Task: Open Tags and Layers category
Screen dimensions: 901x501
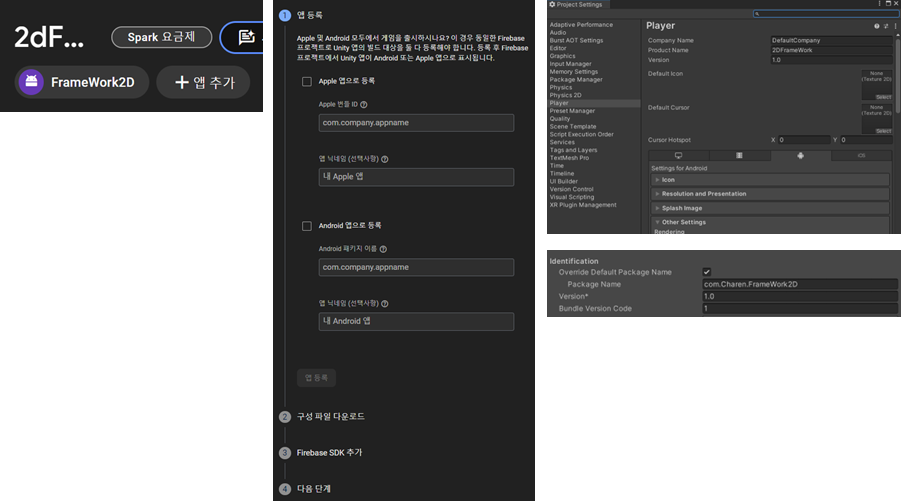Action: [573, 150]
